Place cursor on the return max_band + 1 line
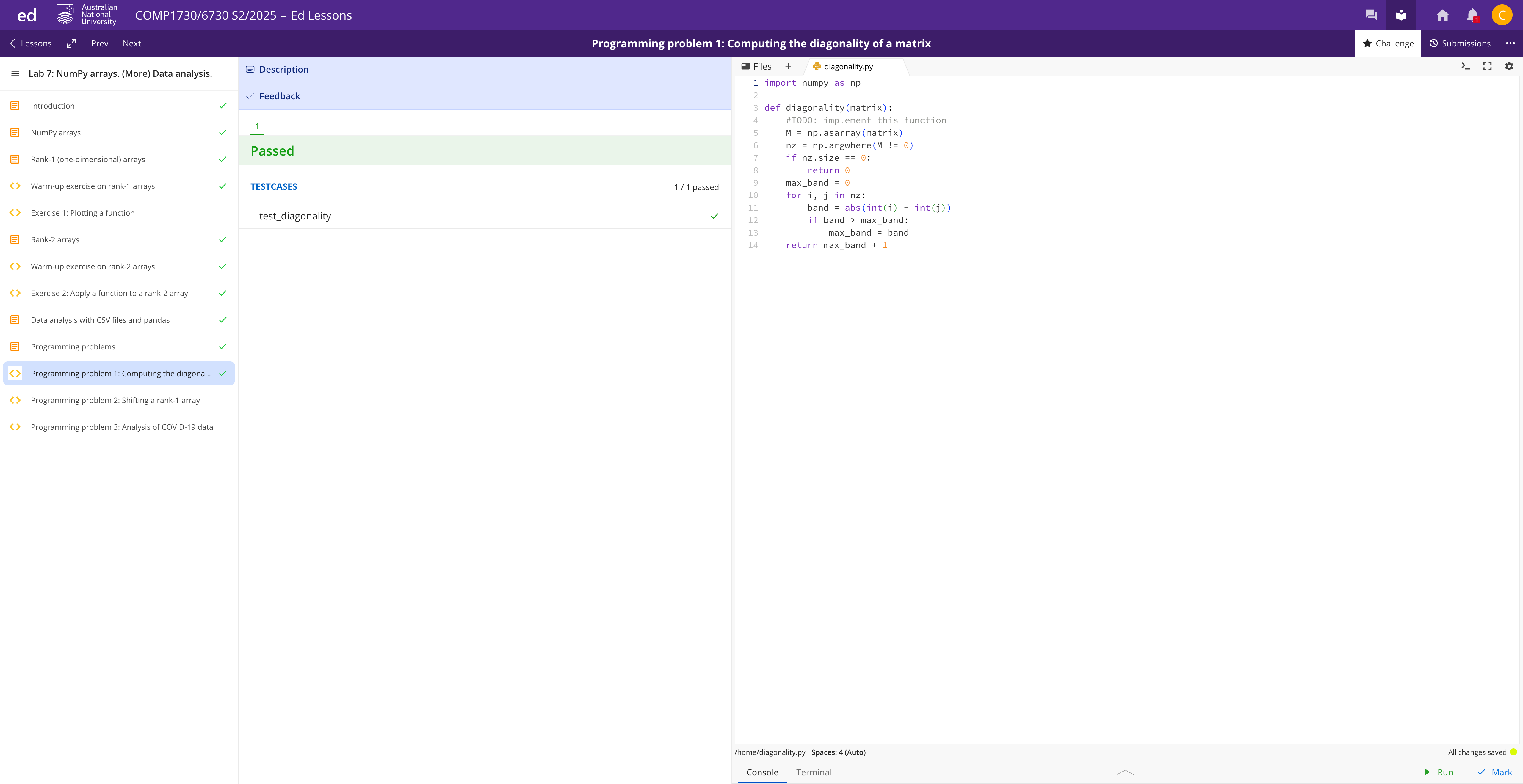The width and height of the screenshot is (1523, 784). point(836,245)
